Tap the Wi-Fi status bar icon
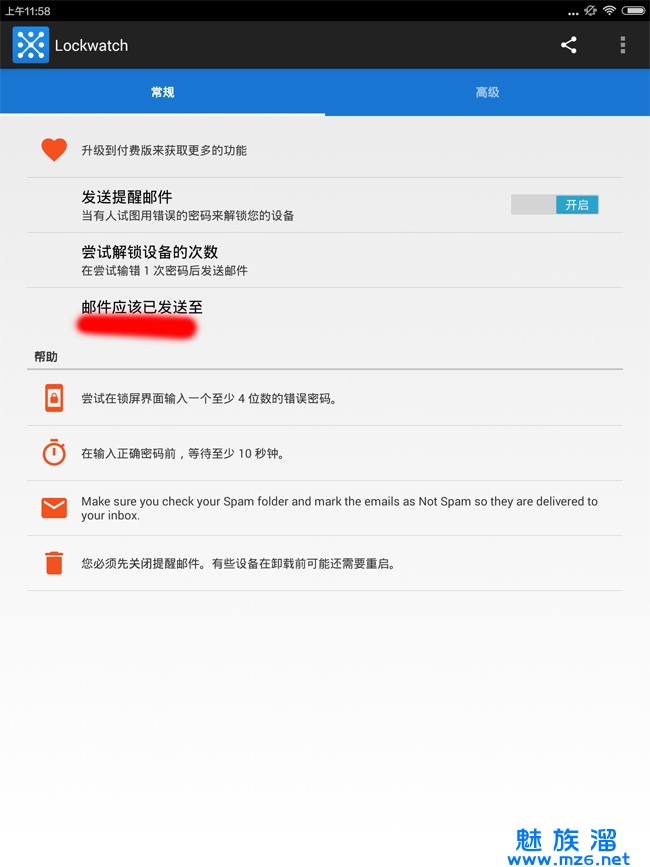650x867 pixels. click(609, 11)
